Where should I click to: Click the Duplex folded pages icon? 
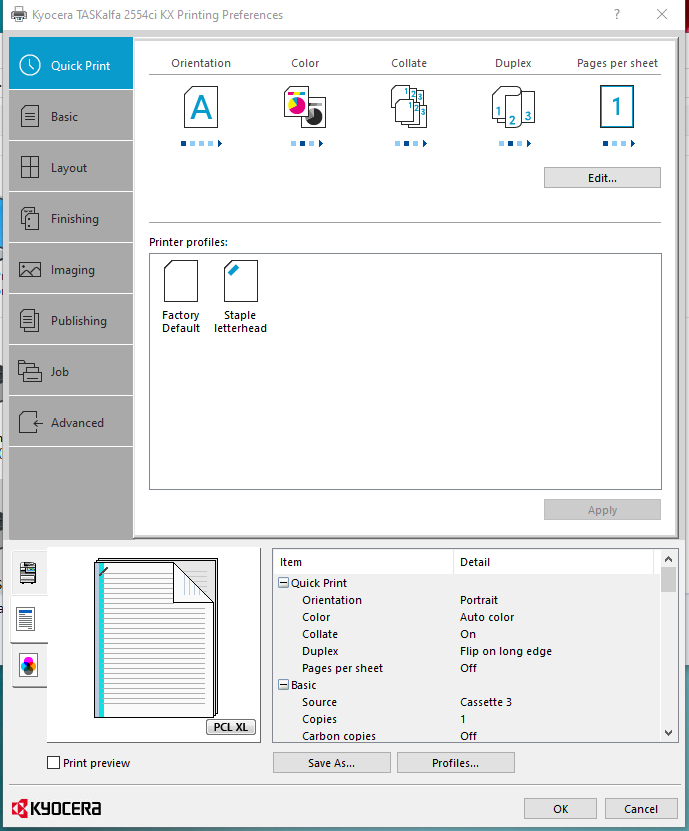point(513,107)
